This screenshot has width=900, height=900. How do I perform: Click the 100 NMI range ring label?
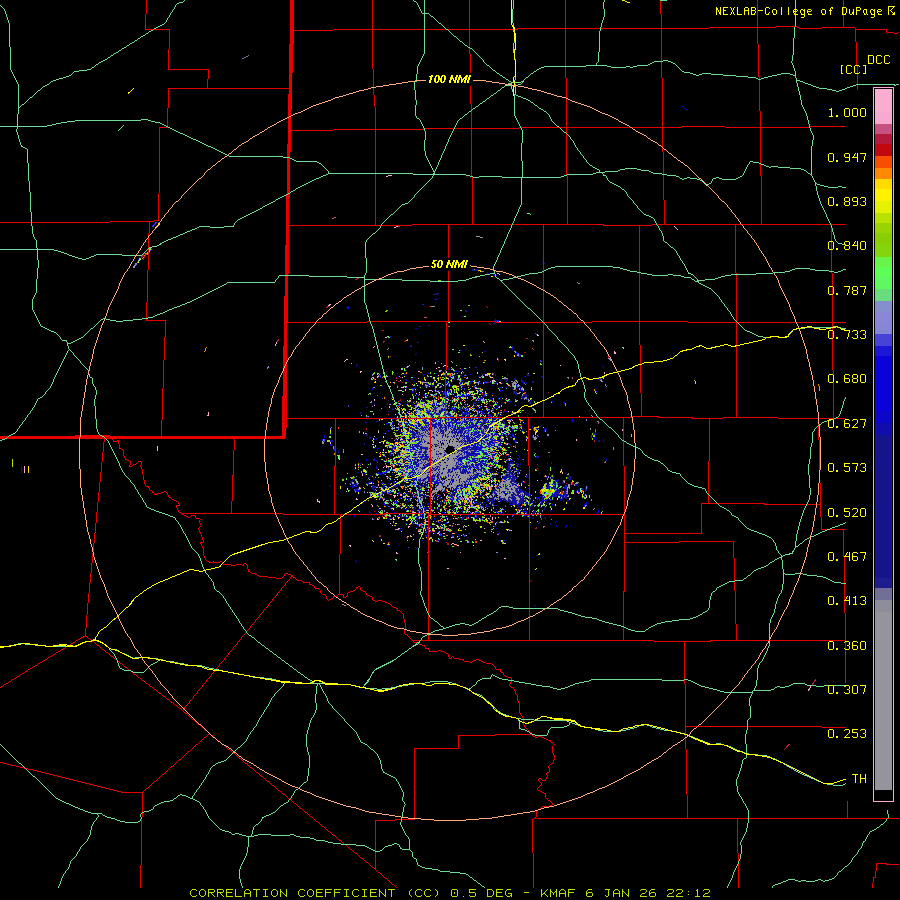point(449,79)
